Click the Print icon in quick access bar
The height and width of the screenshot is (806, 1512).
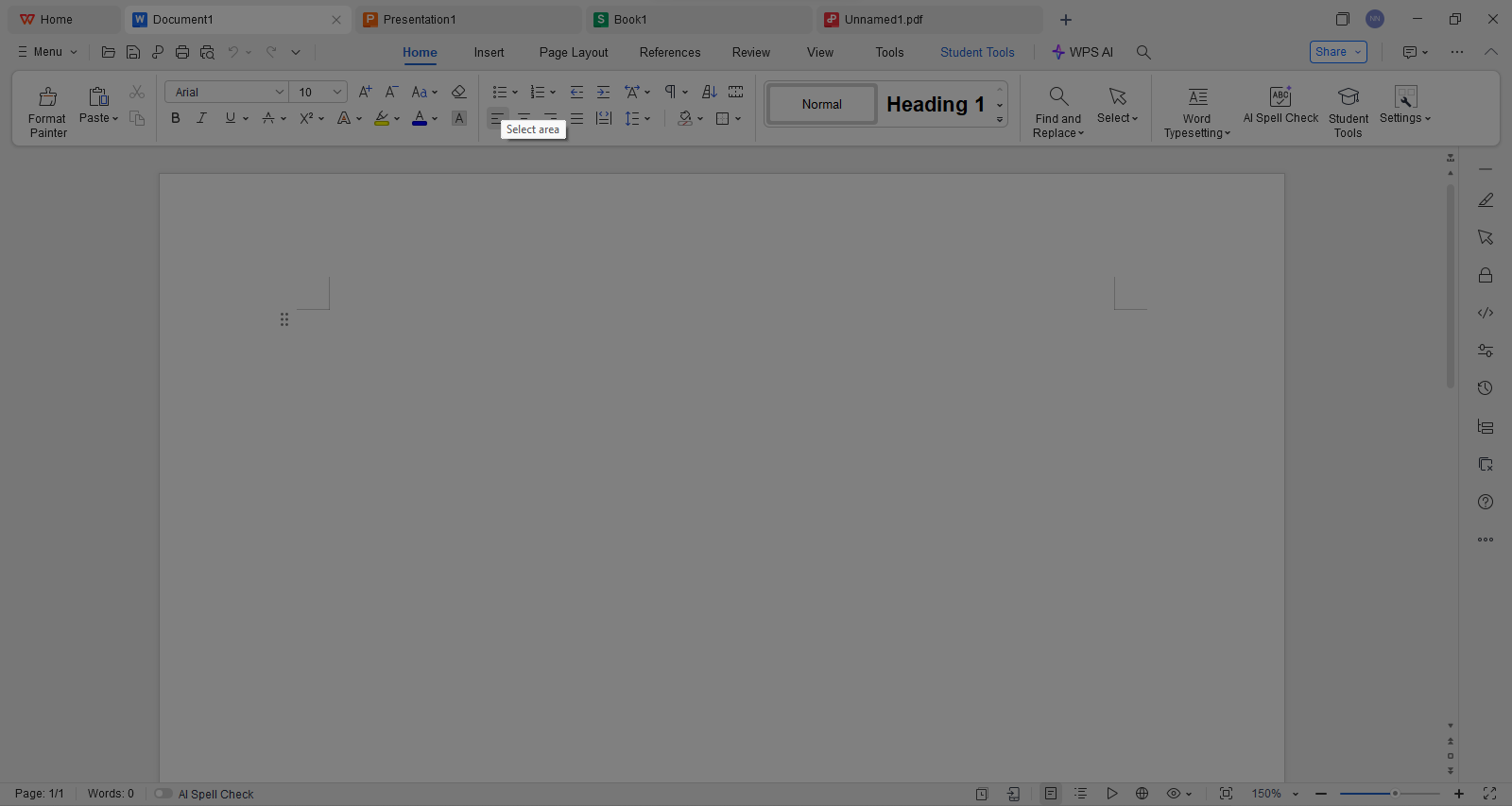182,53
